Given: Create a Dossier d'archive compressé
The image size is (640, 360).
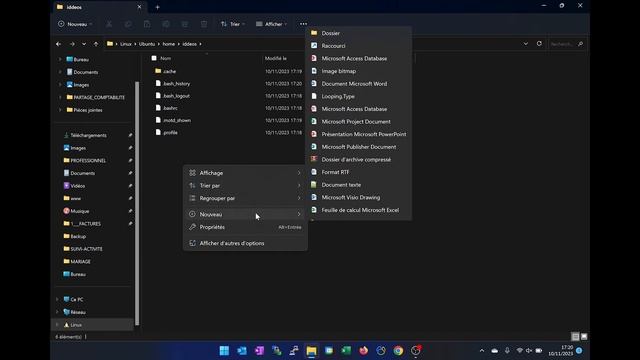Looking at the screenshot, I should (358, 159).
